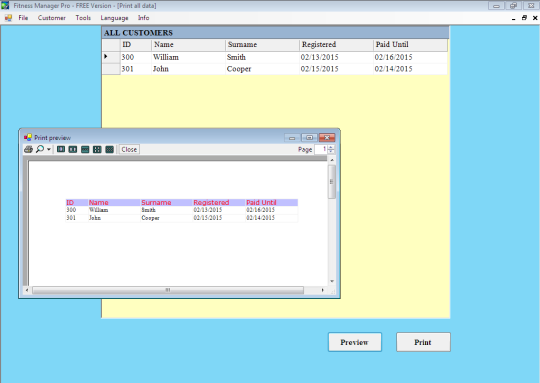
Task: Click the Surname column header in All Customers grid
Action: 262,45
